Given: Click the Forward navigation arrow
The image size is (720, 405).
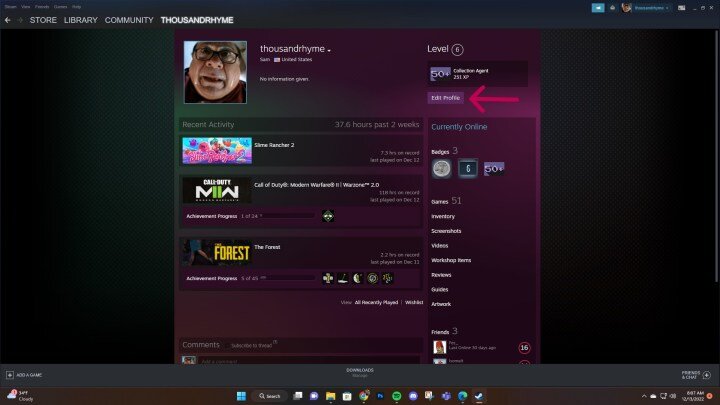Looking at the screenshot, I should pos(20,20).
